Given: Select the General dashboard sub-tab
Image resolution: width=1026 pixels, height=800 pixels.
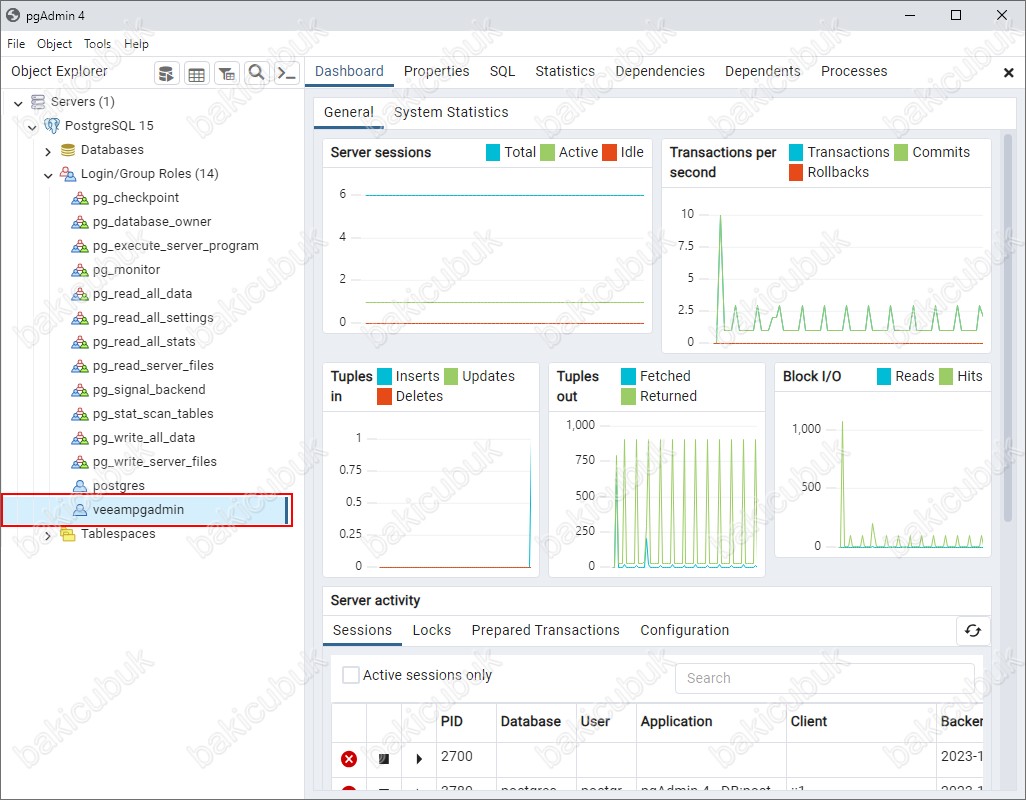Looking at the screenshot, I should coord(349,113).
